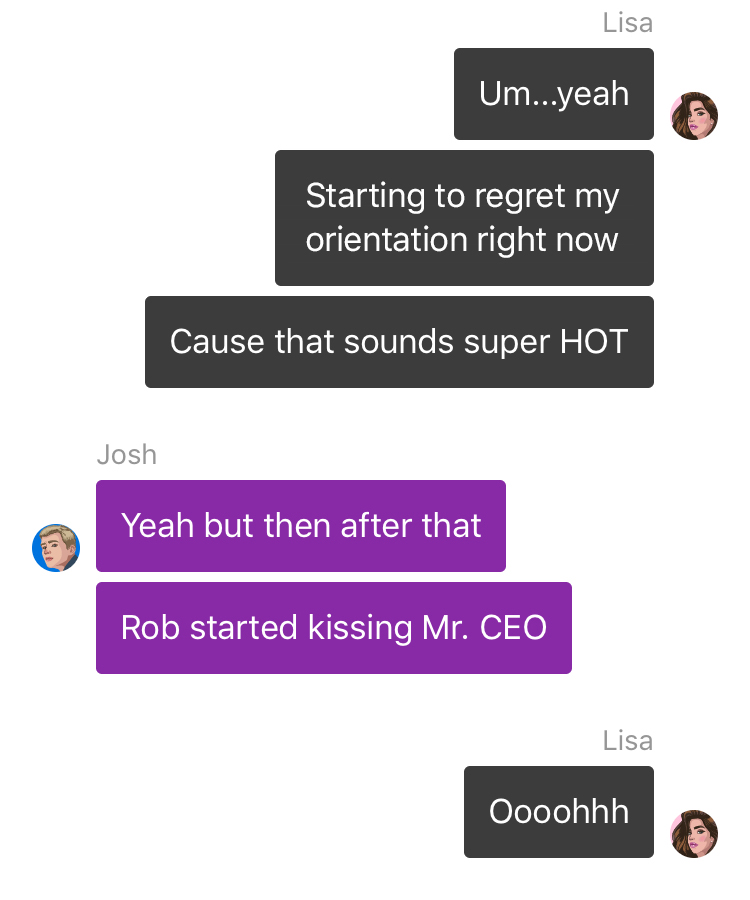Select the "Starting to regret my orientation" message
This screenshot has width=750, height=900.
click(x=464, y=218)
